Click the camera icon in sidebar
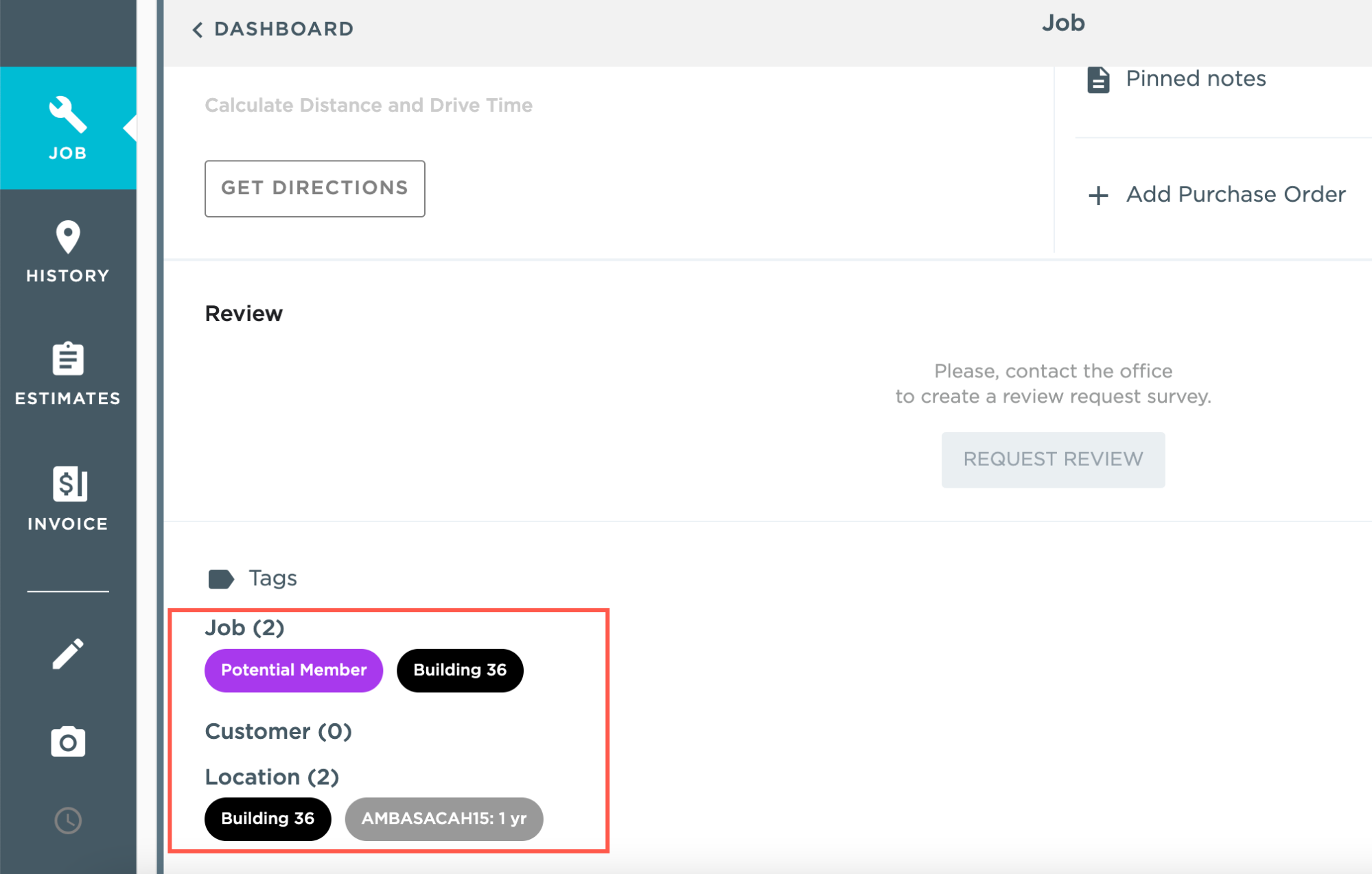This screenshot has height=874, width=1372. [67, 742]
